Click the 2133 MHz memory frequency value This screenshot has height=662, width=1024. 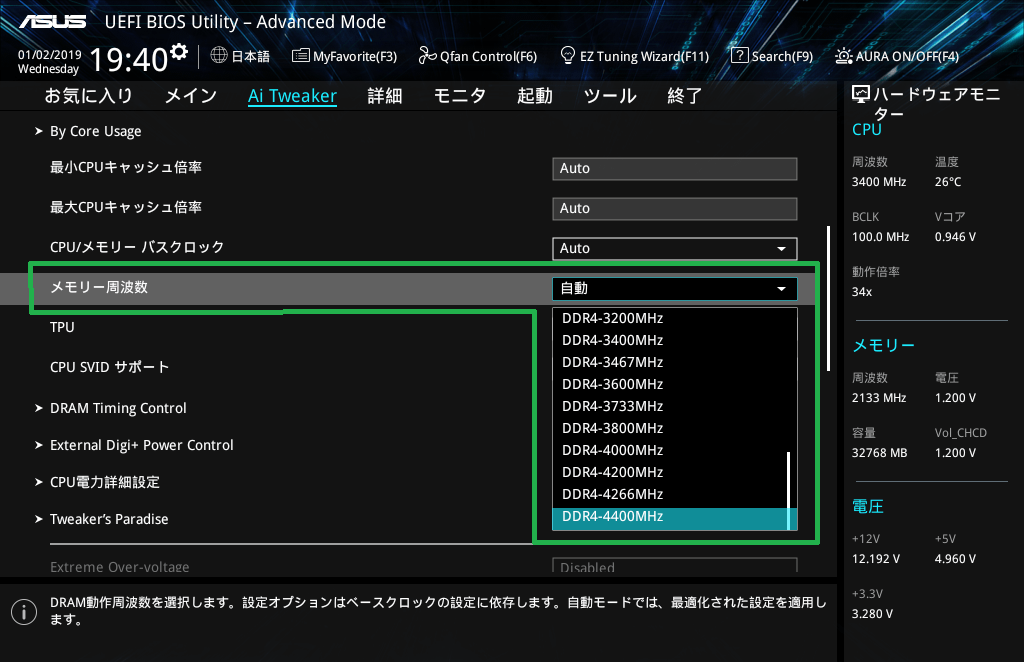878,398
